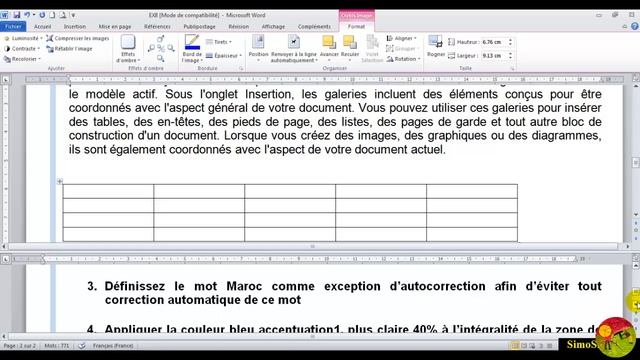Image resolution: width=640 pixels, height=360 pixels.
Task: Open the Mise en page tab
Action: click(115, 27)
